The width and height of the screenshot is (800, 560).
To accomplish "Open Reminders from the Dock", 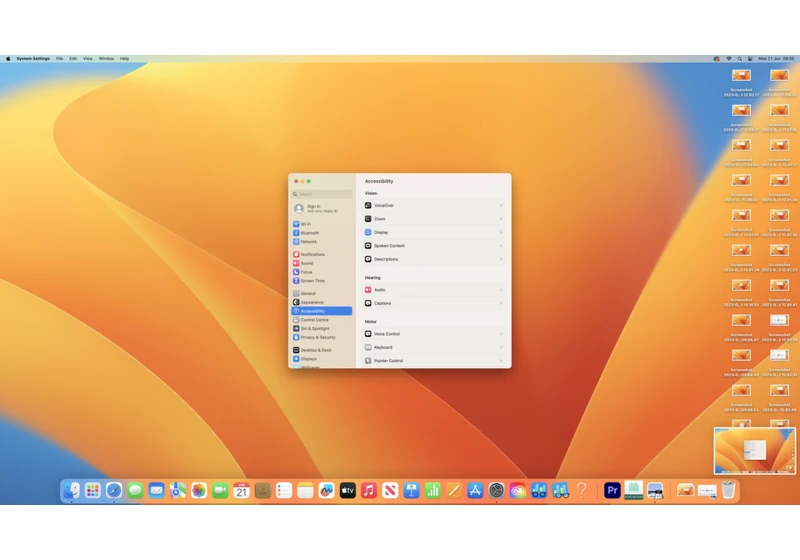I will (x=284, y=491).
